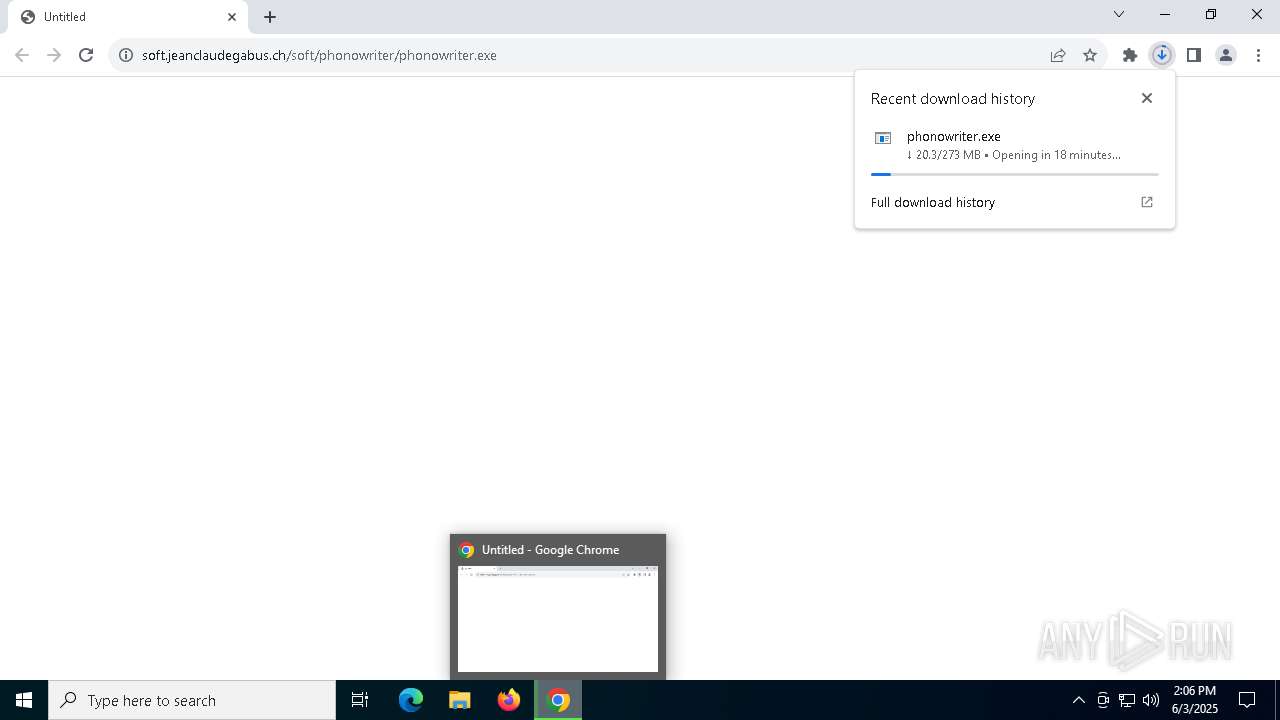Click the phonowriter.exe file icon

883,138
